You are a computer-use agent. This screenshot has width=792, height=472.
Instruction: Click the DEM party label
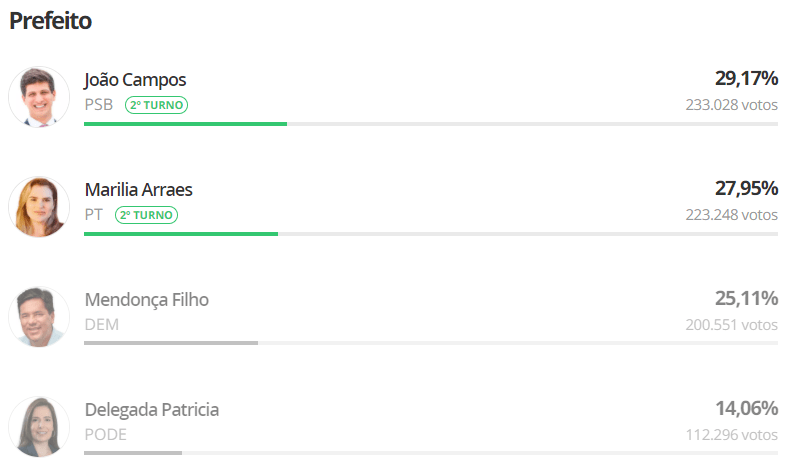102,324
